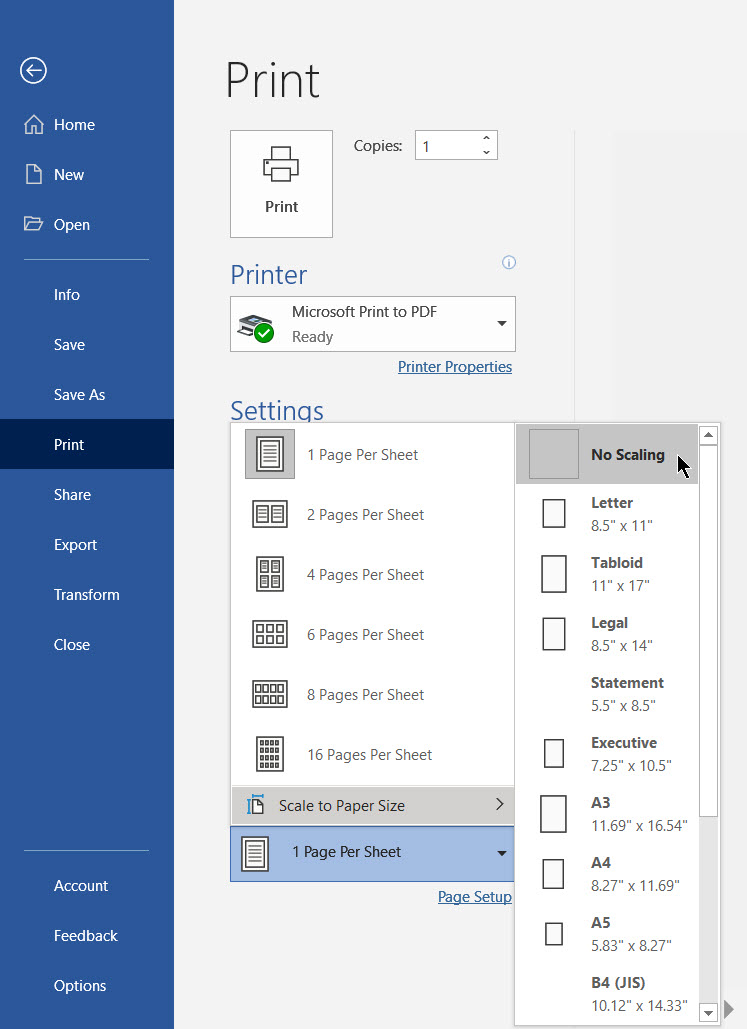Click the Open folder icon
Screen dimensions: 747x1029
33,224
